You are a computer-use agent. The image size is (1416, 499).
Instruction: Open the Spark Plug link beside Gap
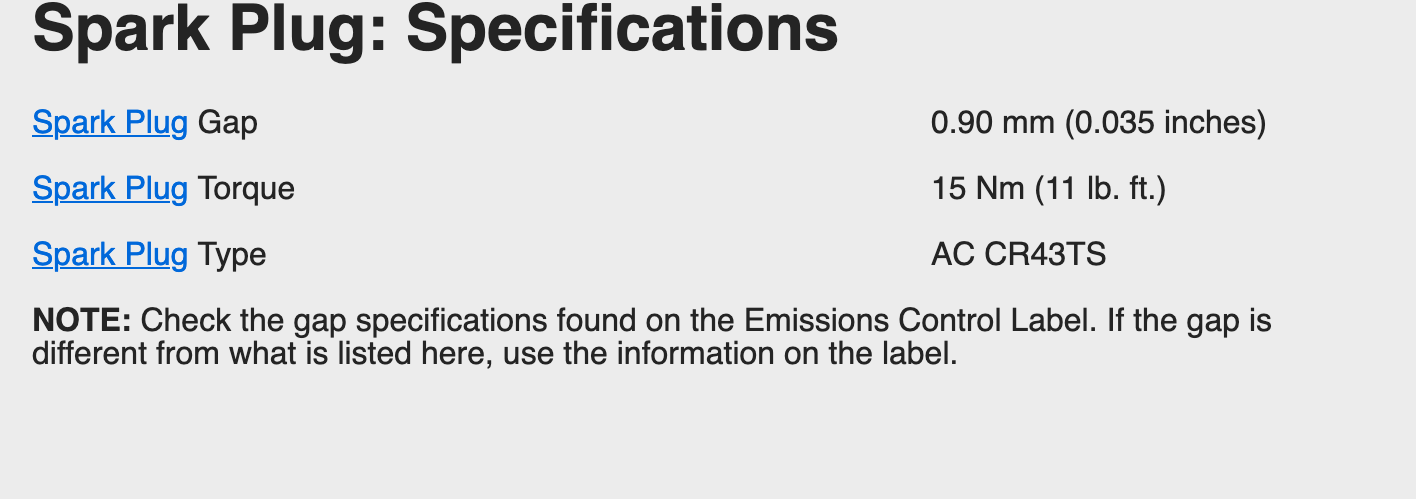pyautogui.click(x=110, y=123)
